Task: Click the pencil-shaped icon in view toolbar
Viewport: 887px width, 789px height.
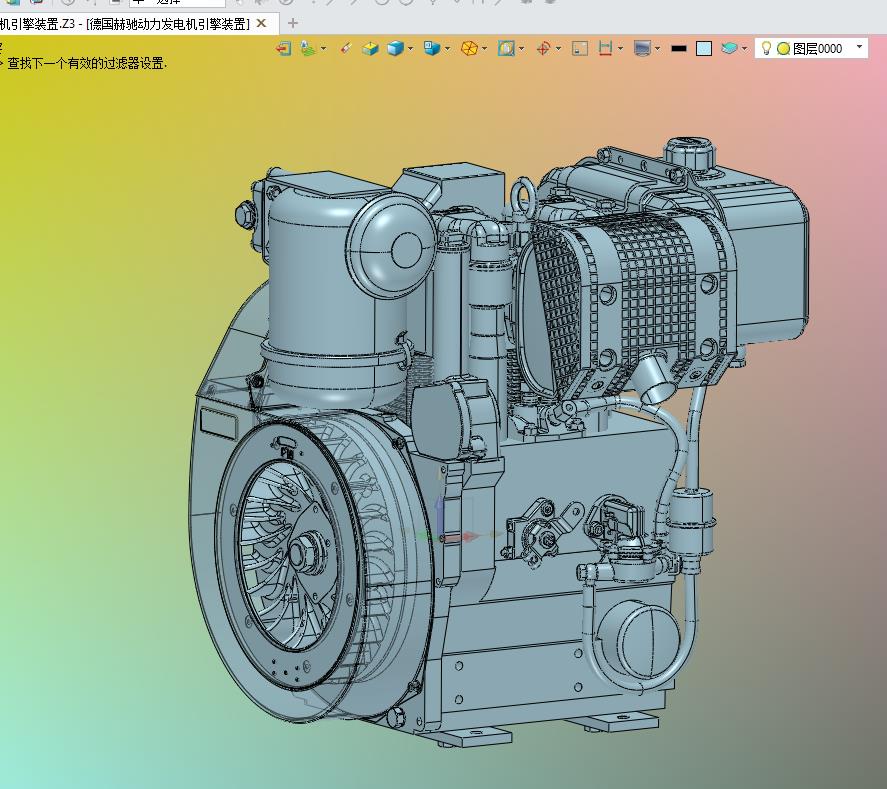Action: click(345, 48)
